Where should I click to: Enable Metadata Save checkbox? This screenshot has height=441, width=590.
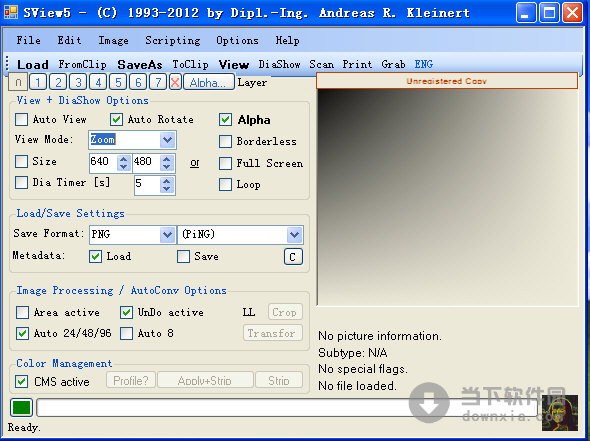[183, 257]
